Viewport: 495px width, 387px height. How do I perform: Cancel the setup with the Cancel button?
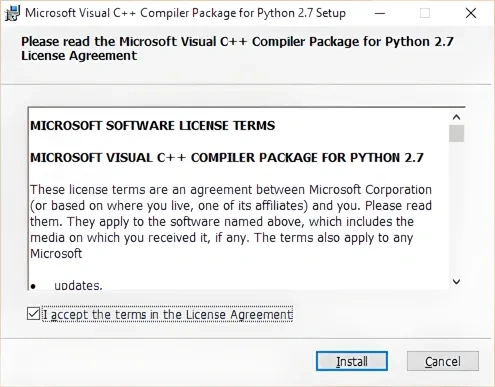tap(443, 361)
